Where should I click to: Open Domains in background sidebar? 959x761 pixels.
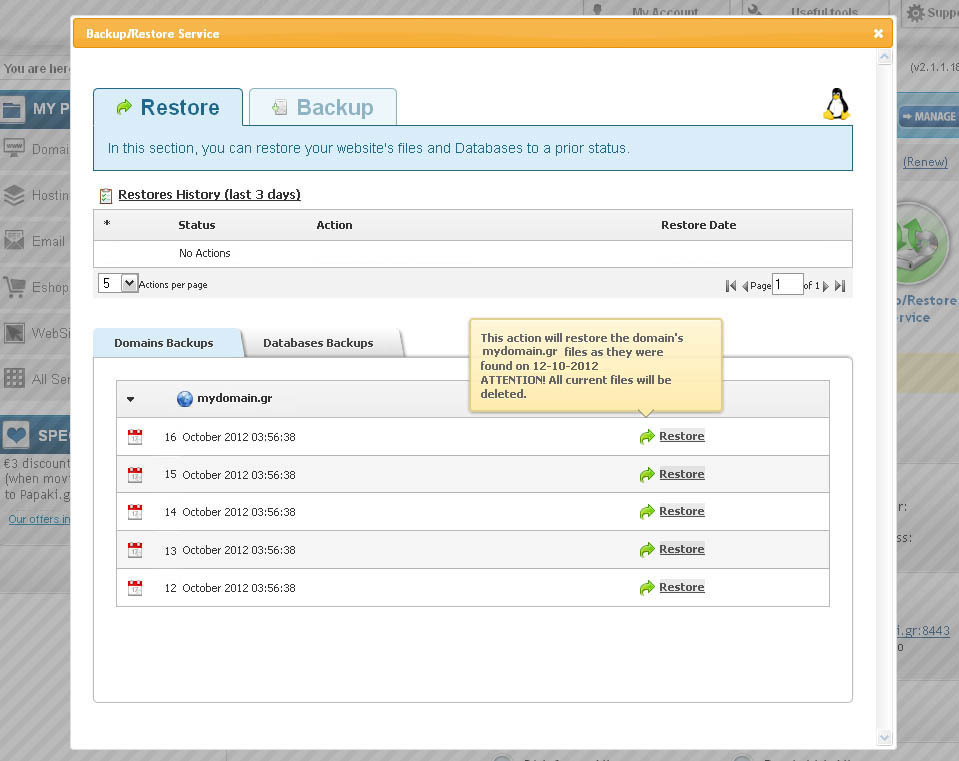[x=35, y=149]
